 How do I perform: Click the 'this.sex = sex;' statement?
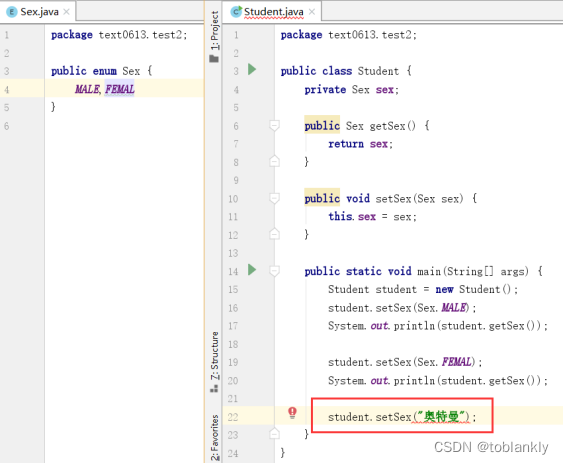pyautogui.click(x=372, y=217)
